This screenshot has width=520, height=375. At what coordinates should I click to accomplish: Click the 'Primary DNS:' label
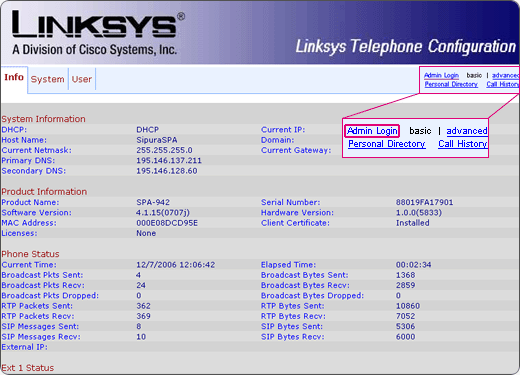pyautogui.click(x=28, y=161)
